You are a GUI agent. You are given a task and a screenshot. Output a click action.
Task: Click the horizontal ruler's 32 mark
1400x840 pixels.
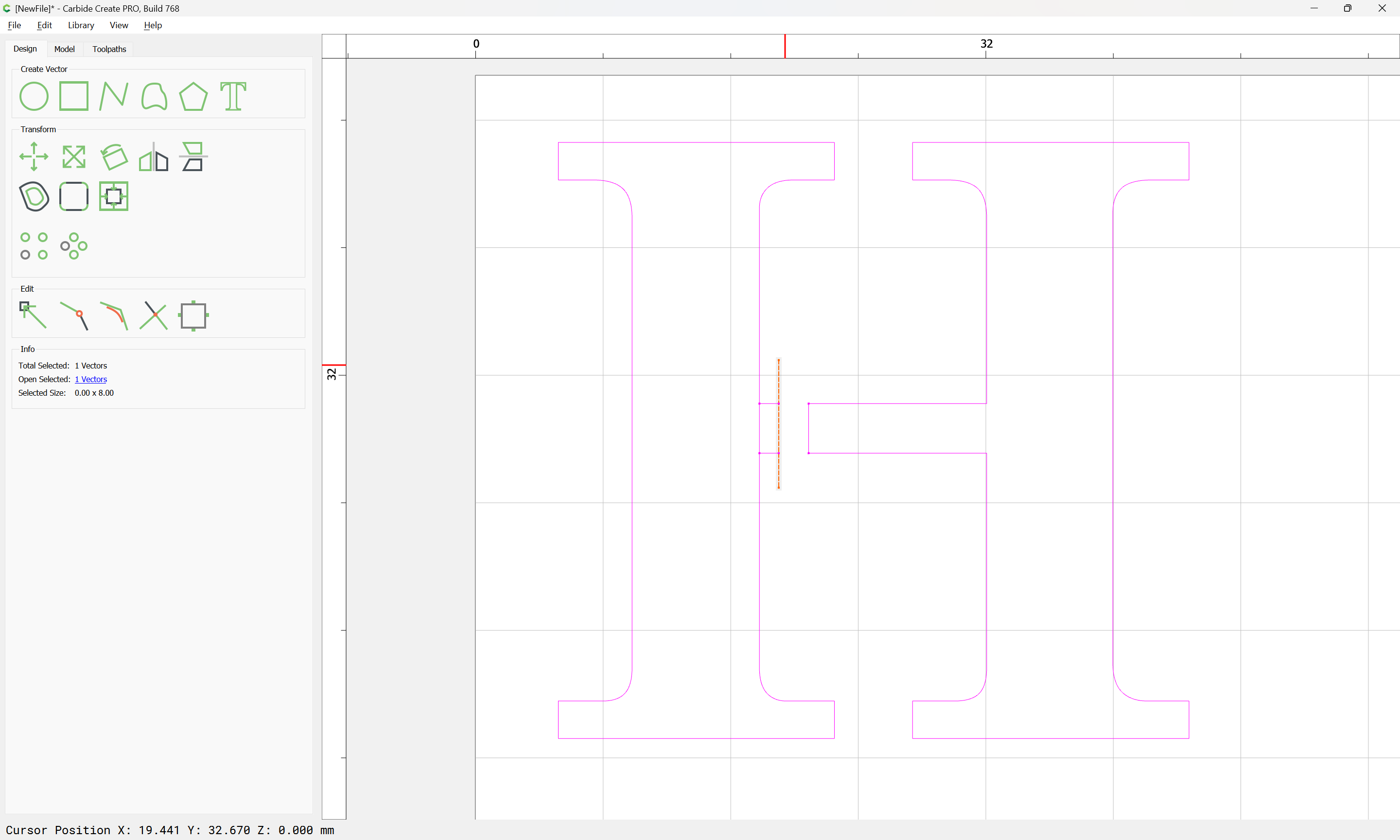pyautogui.click(x=986, y=44)
